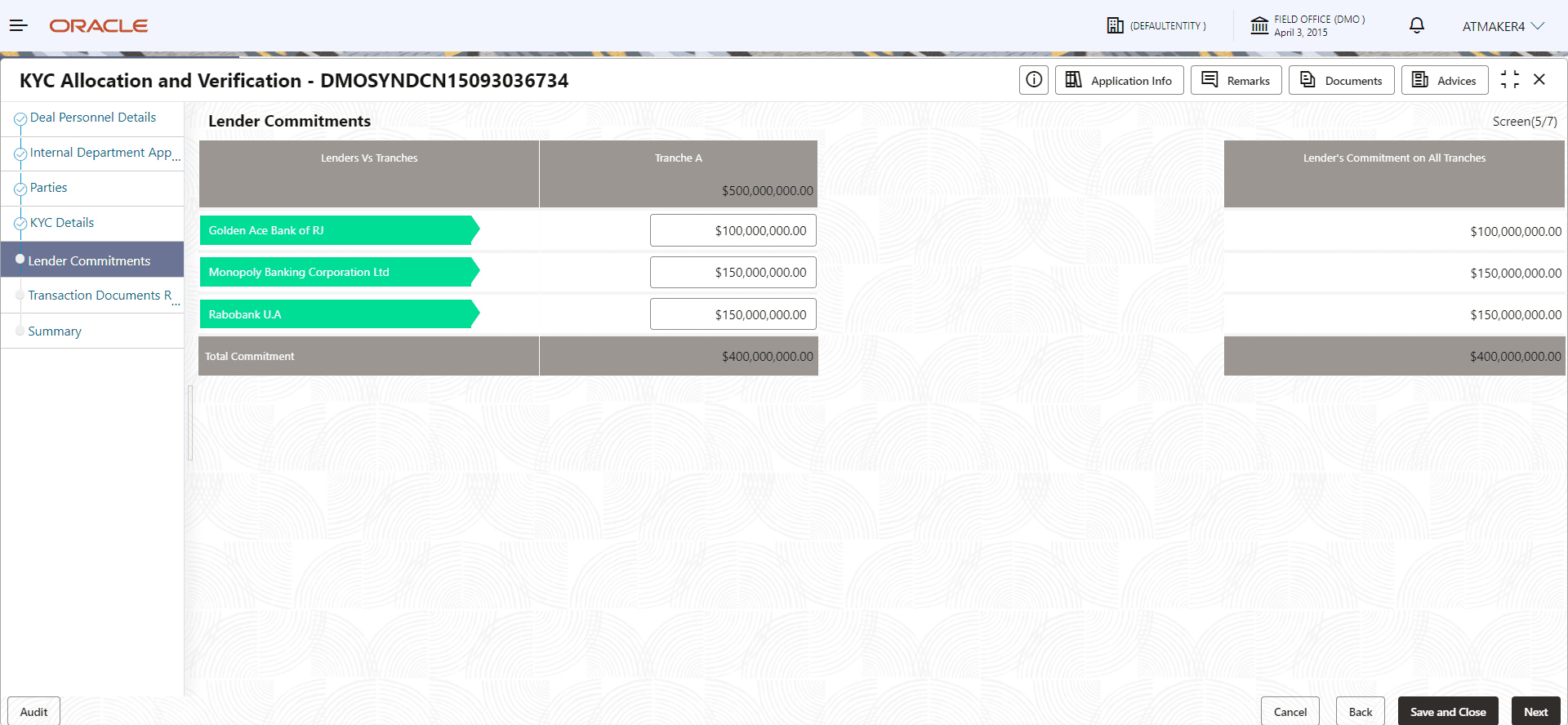The height and width of the screenshot is (725, 1568).
Task: Select the Lender Commitments step
Action: (92, 260)
